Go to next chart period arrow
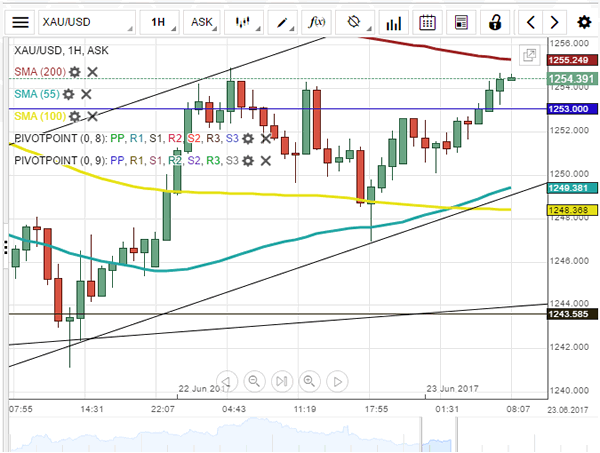Viewport: 600px width, 453px height. tap(556, 21)
